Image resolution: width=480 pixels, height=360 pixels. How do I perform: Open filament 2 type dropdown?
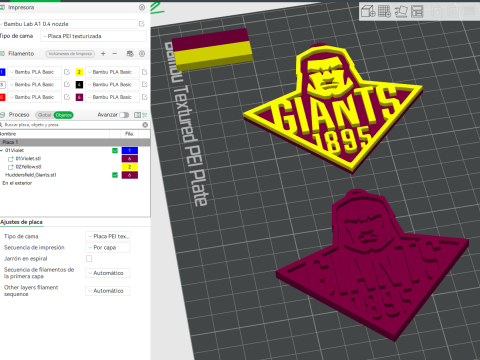point(112,72)
